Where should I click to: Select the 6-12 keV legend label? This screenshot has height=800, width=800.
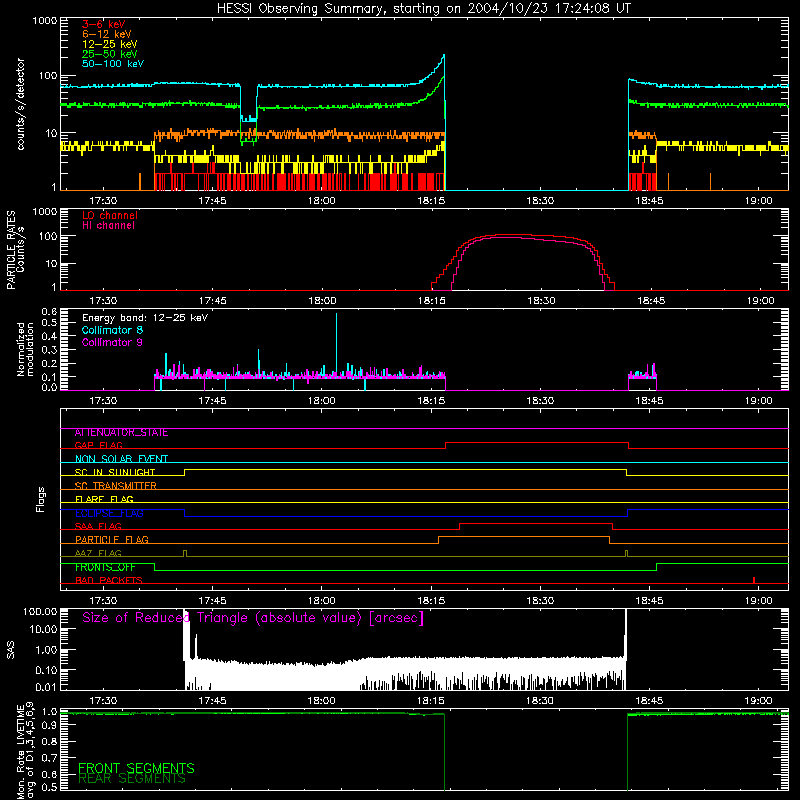pos(106,34)
